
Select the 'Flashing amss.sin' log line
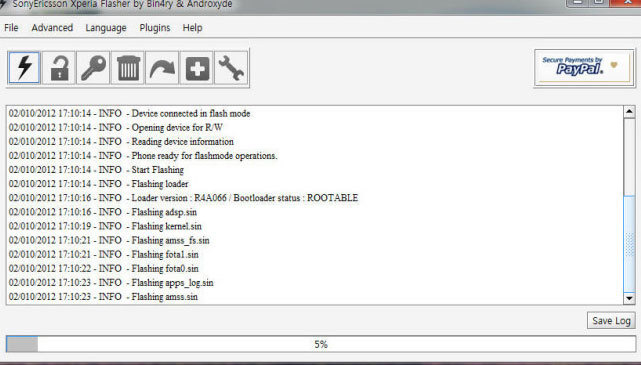coord(103,297)
